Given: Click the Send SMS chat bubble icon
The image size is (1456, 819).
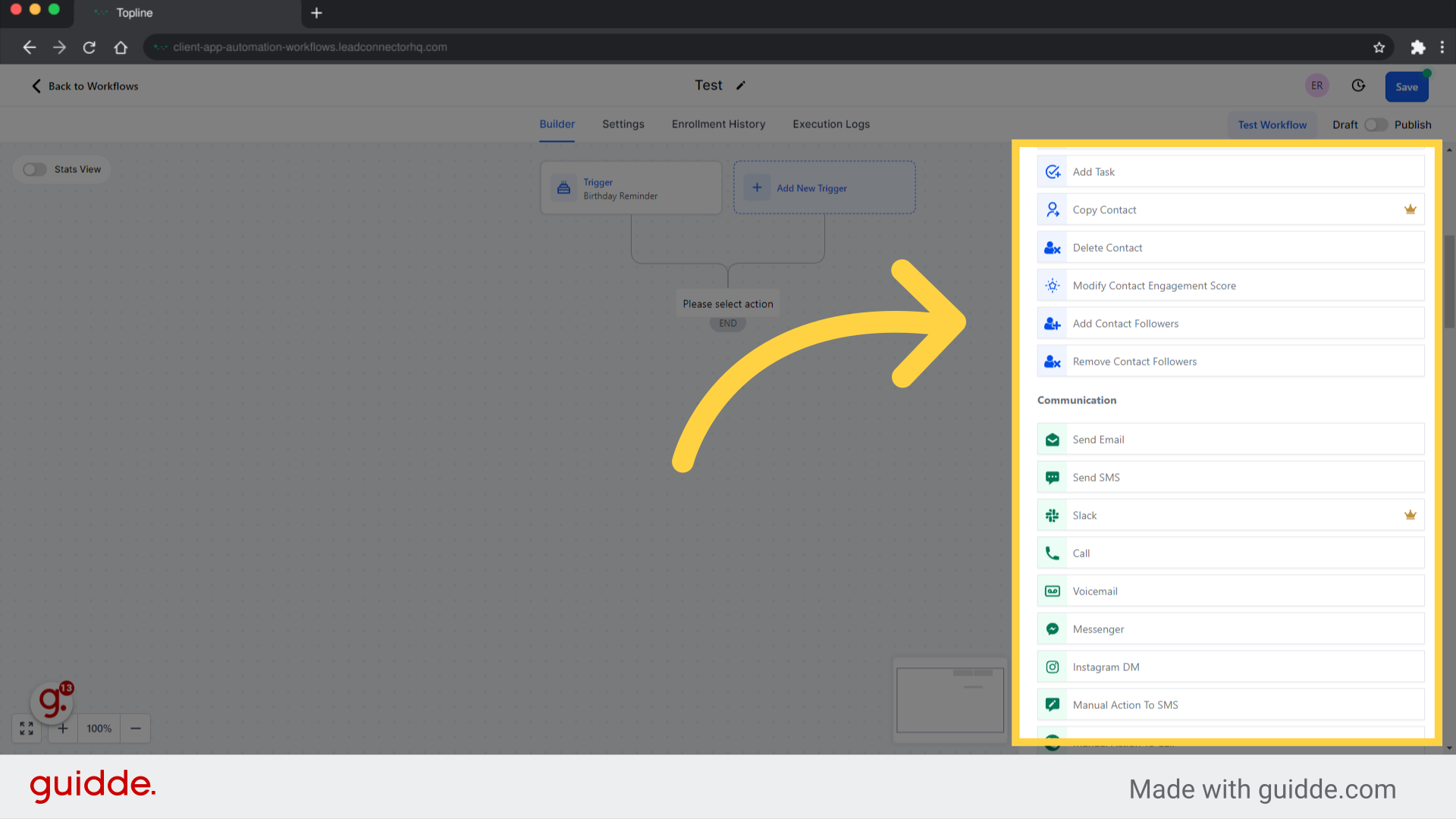Looking at the screenshot, I should click(1053, 478).
